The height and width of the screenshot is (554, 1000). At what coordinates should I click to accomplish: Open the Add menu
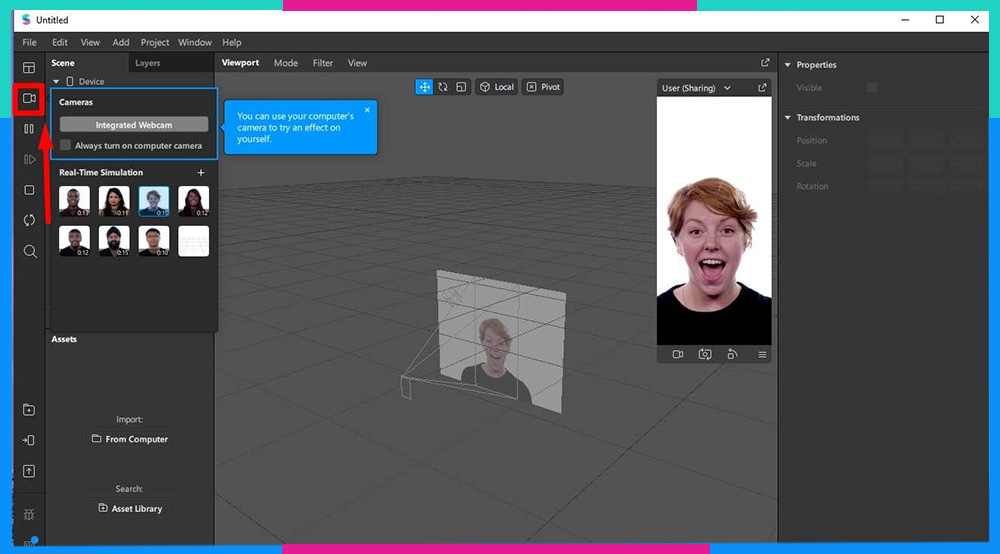pyautogui.click(x=121, y=43)
